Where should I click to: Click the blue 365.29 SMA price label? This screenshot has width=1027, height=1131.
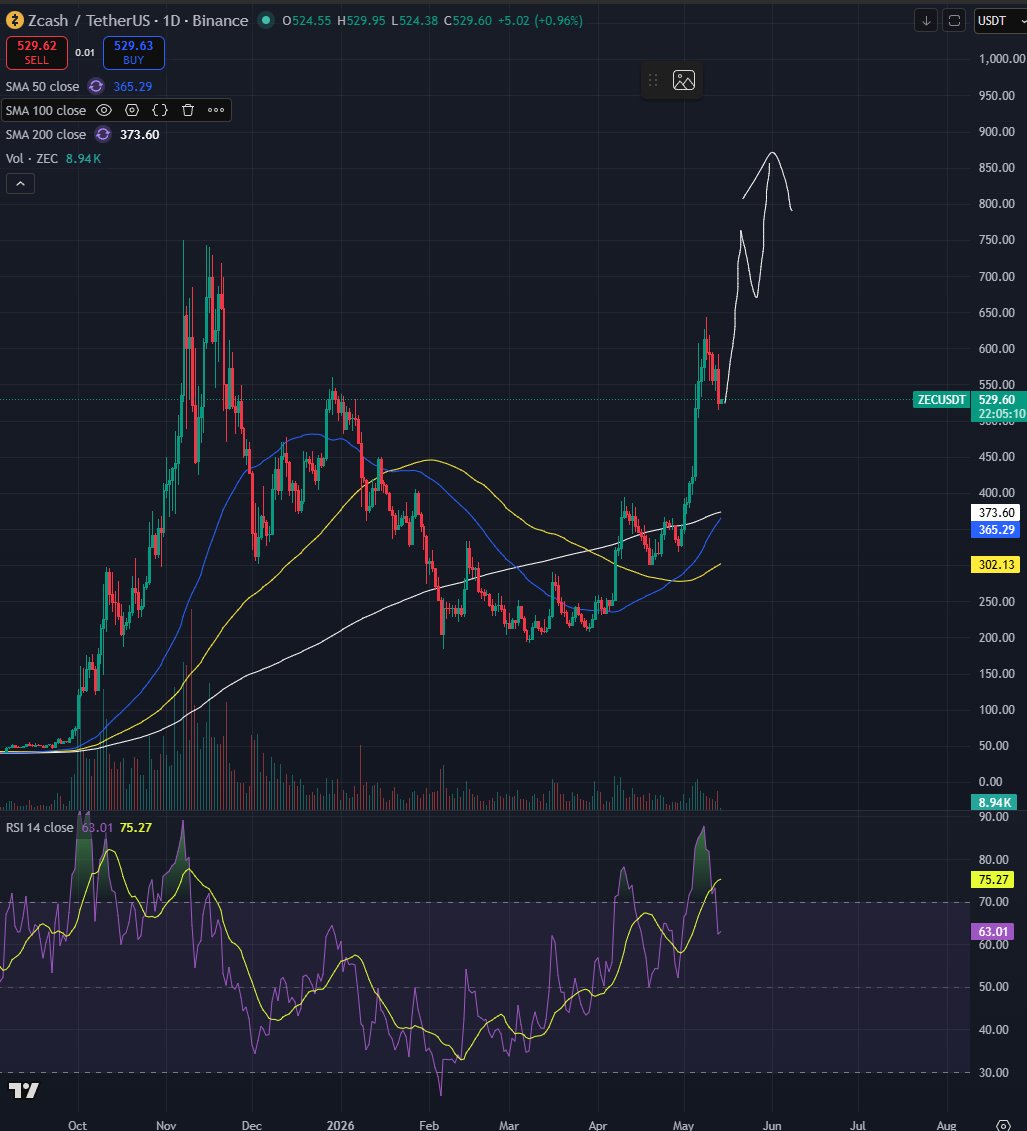click(x=996, y=529)
